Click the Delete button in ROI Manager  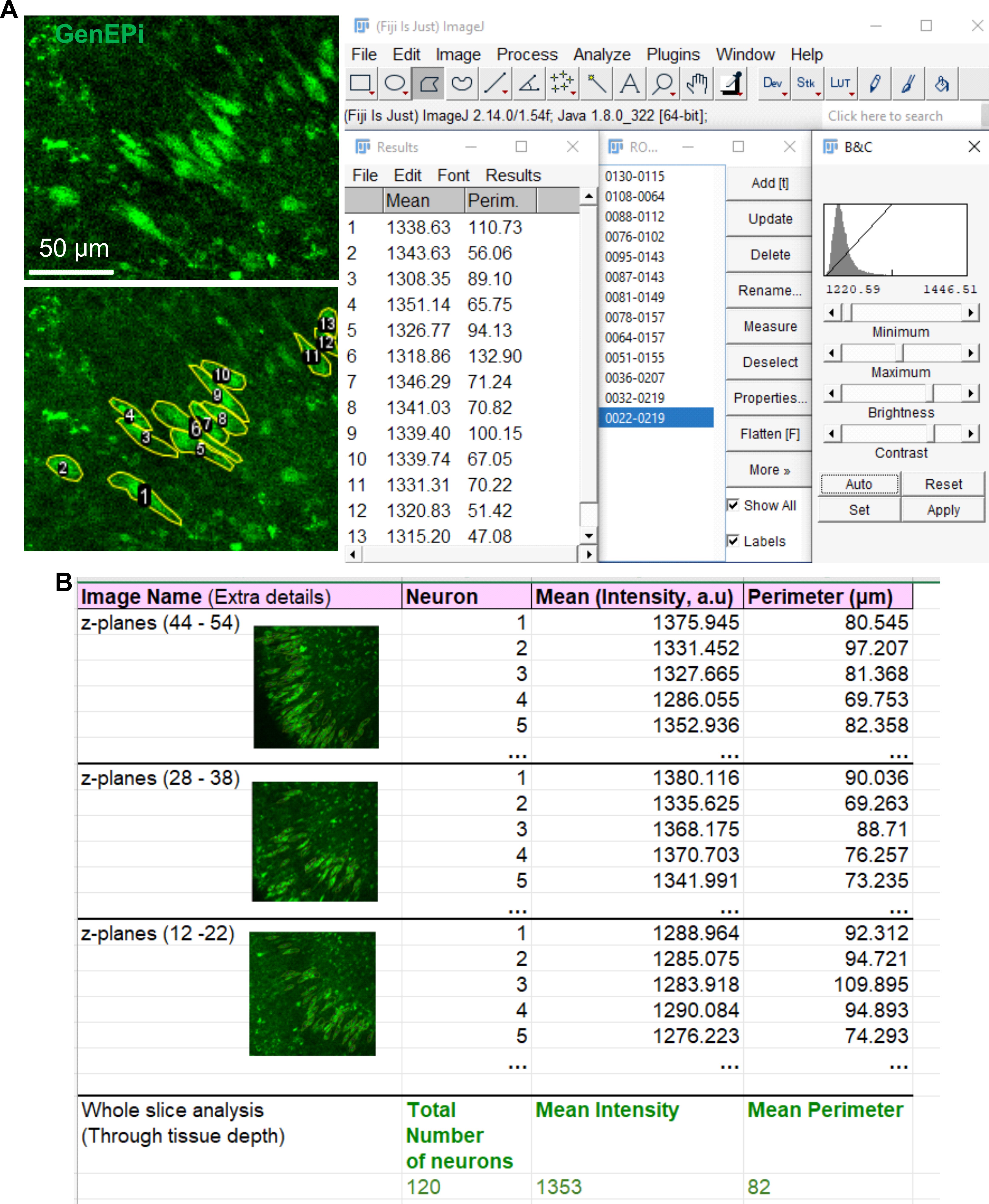(769, 255)
